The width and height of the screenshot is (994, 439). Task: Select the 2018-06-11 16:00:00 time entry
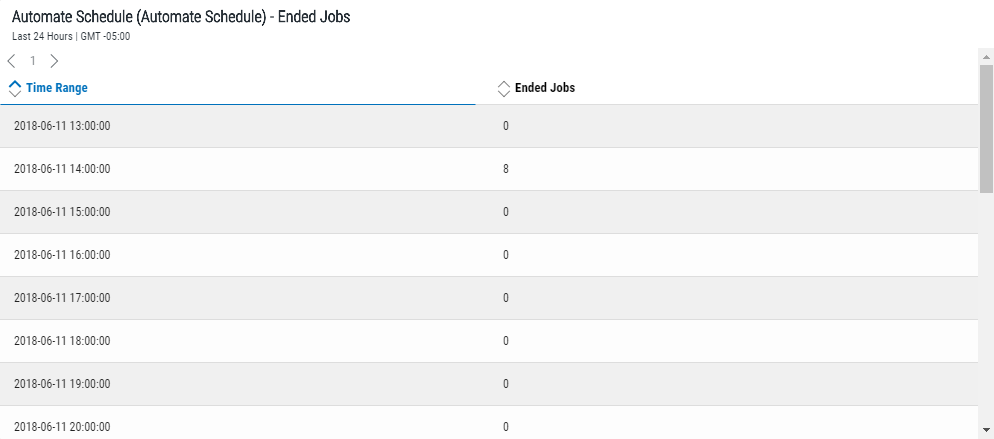point(62,255)
